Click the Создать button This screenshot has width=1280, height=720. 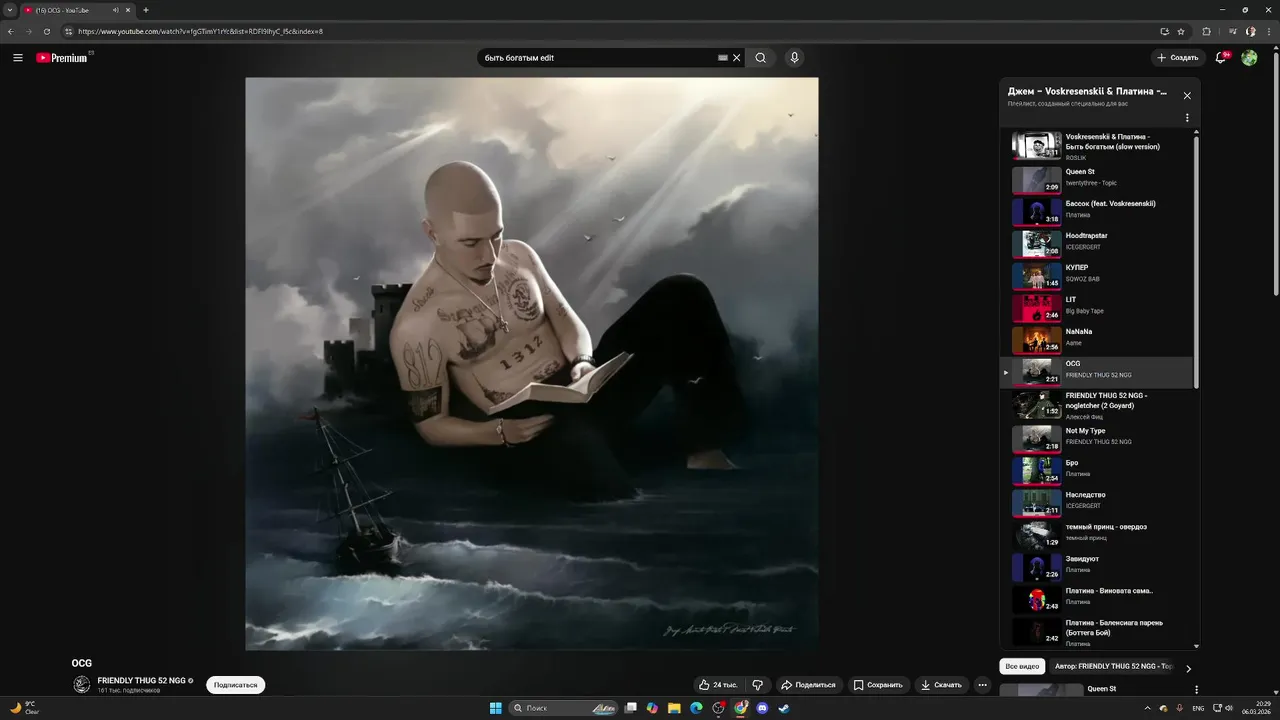(1178, 58)
